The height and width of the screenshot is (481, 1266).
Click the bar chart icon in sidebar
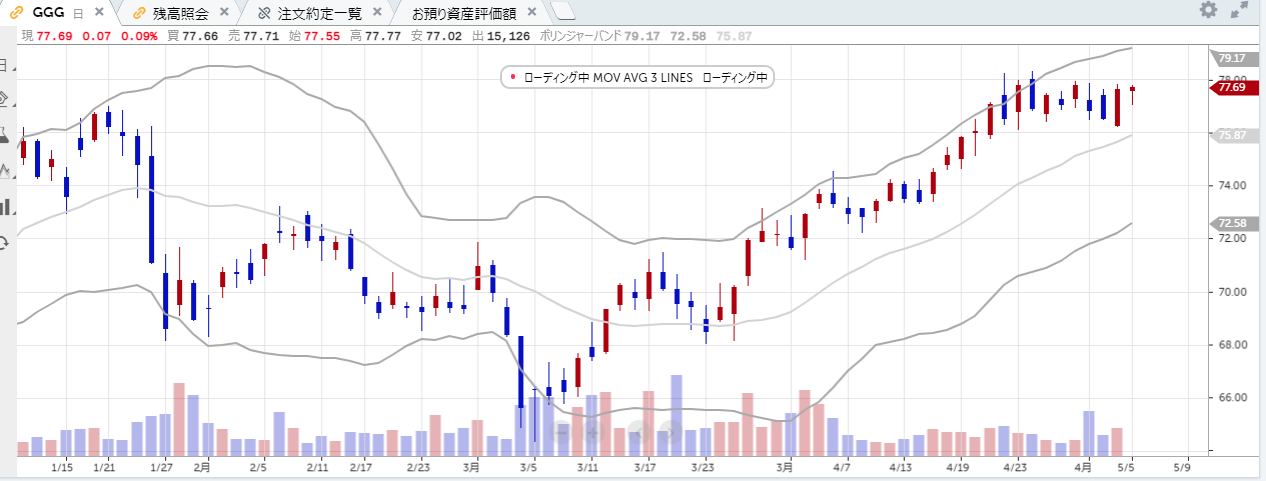[5, 207]
